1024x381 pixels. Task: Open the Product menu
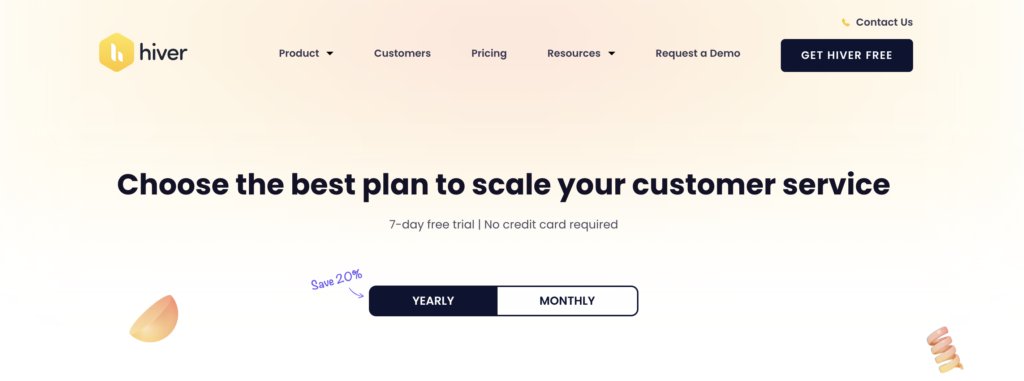click(x=299, y=54)
